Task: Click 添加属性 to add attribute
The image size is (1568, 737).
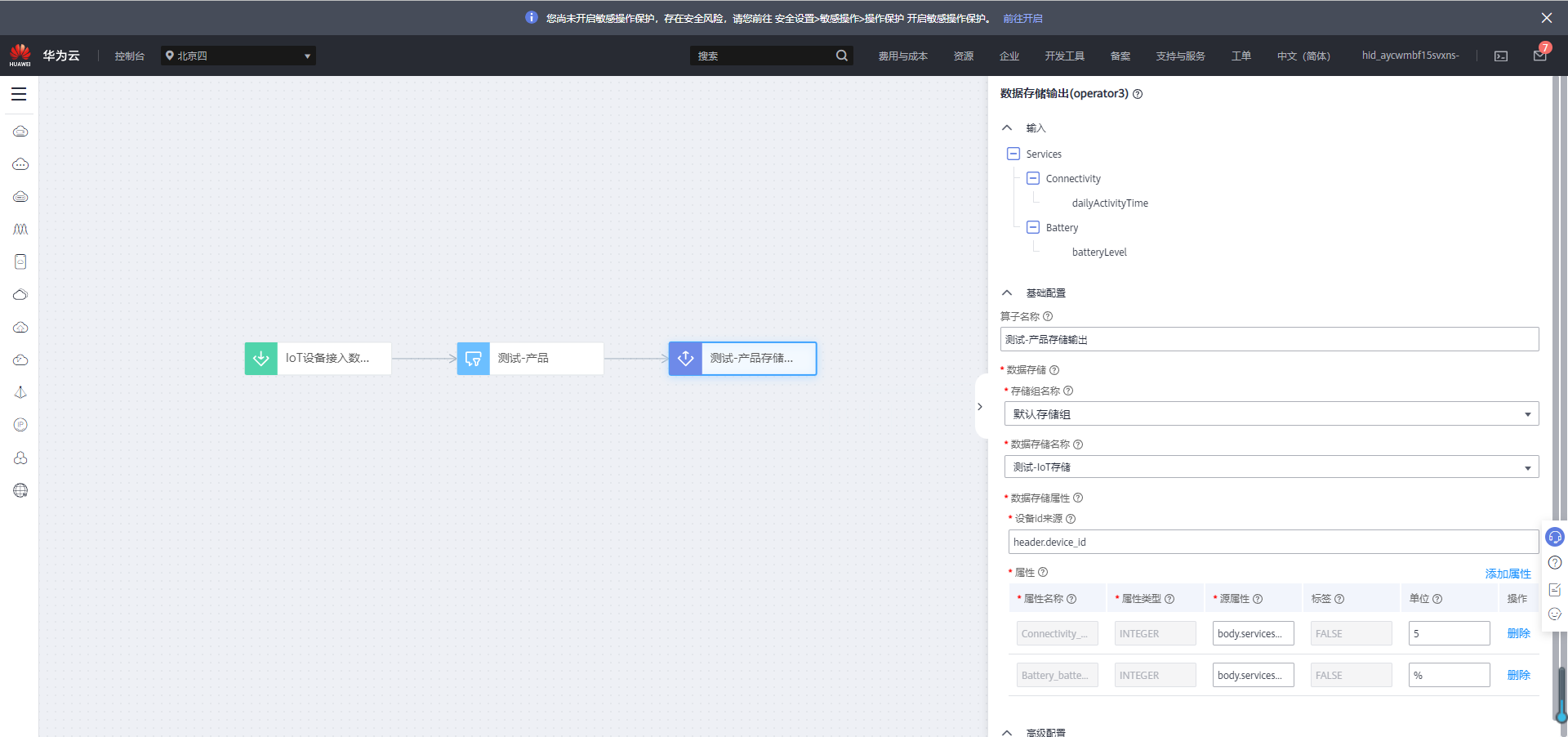Action: [x=1508, y=574]
